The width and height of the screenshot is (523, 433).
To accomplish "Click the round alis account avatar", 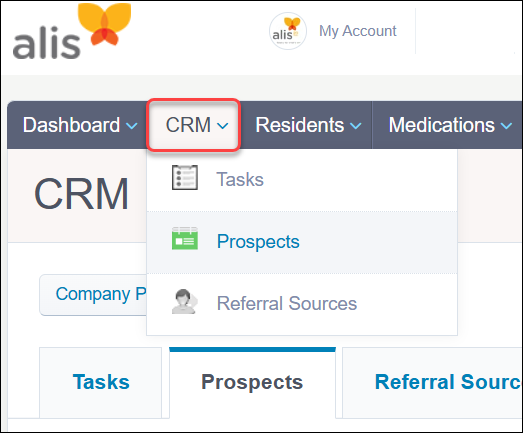I will tap(288, 31).
